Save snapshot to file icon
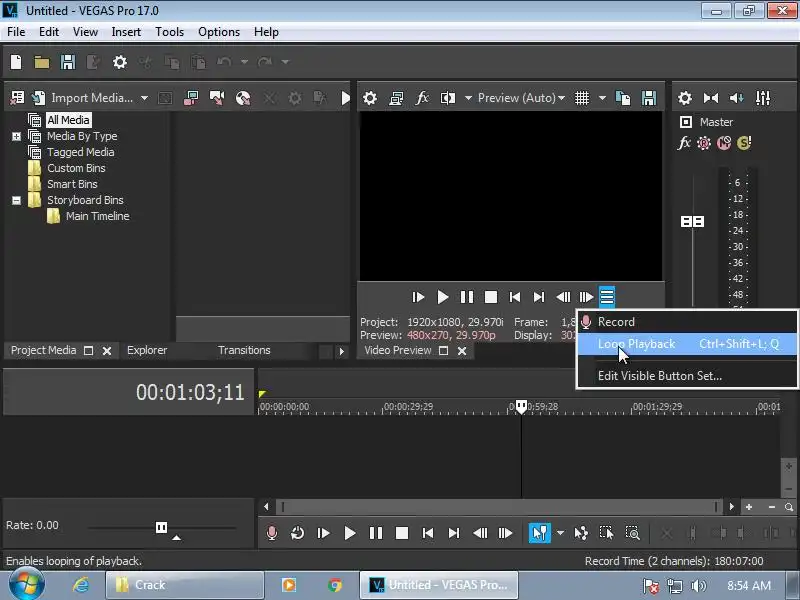The width and height of the screenshot is (800, 600). point(649,97)
